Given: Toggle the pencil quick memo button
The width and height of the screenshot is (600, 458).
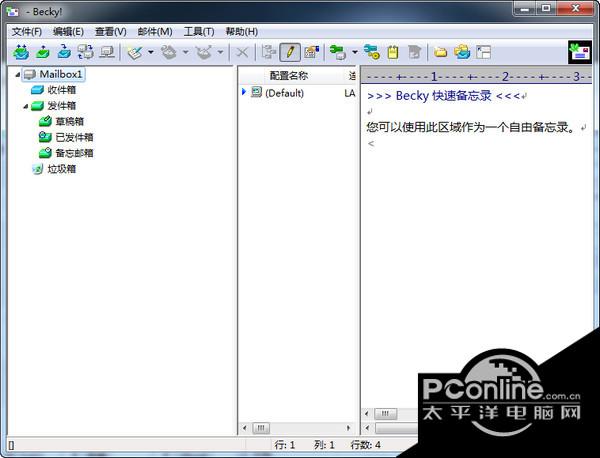Looking at the screenshot, I should point(290,52).
